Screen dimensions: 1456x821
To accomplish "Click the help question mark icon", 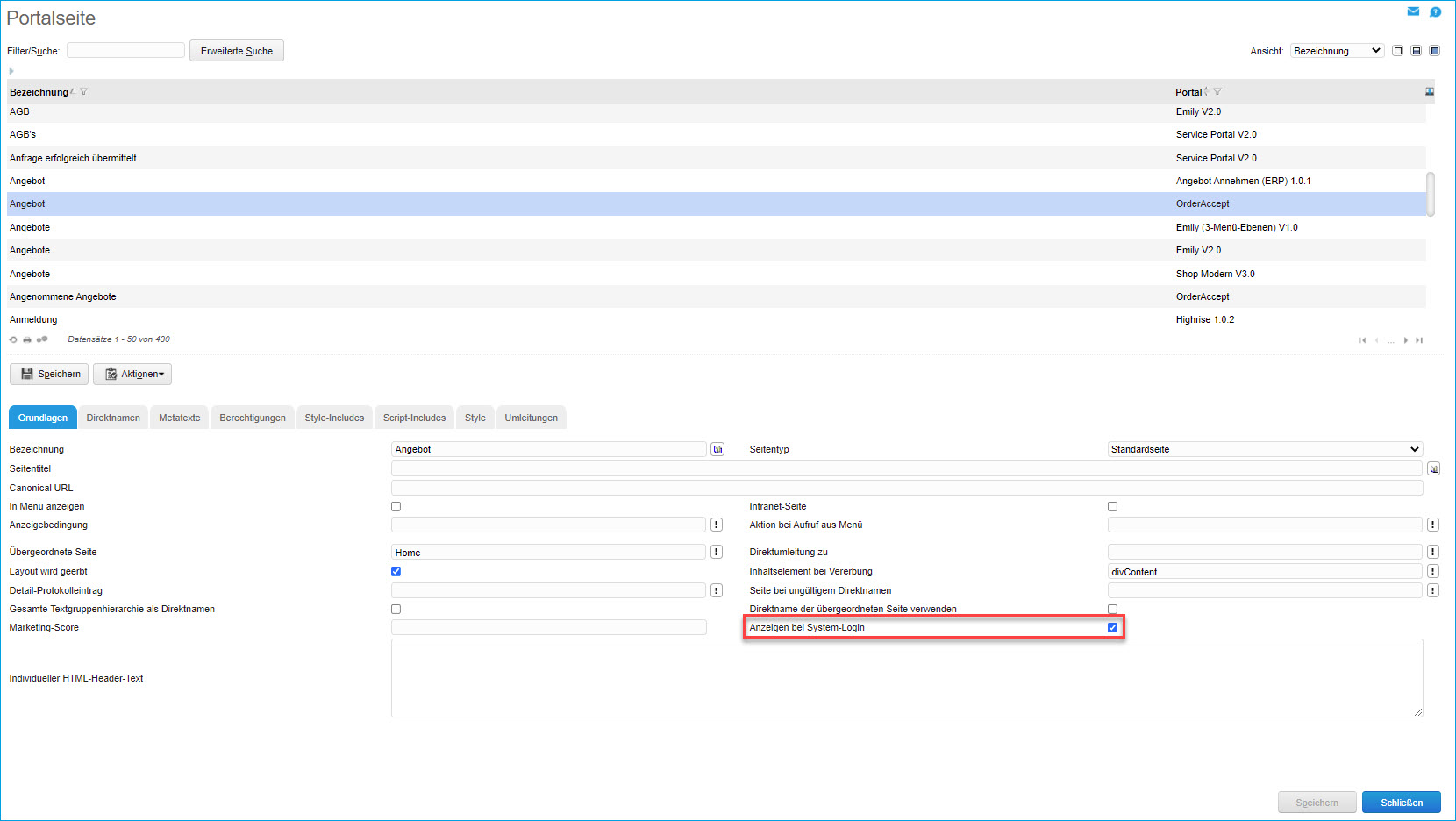I will 1435,11.
